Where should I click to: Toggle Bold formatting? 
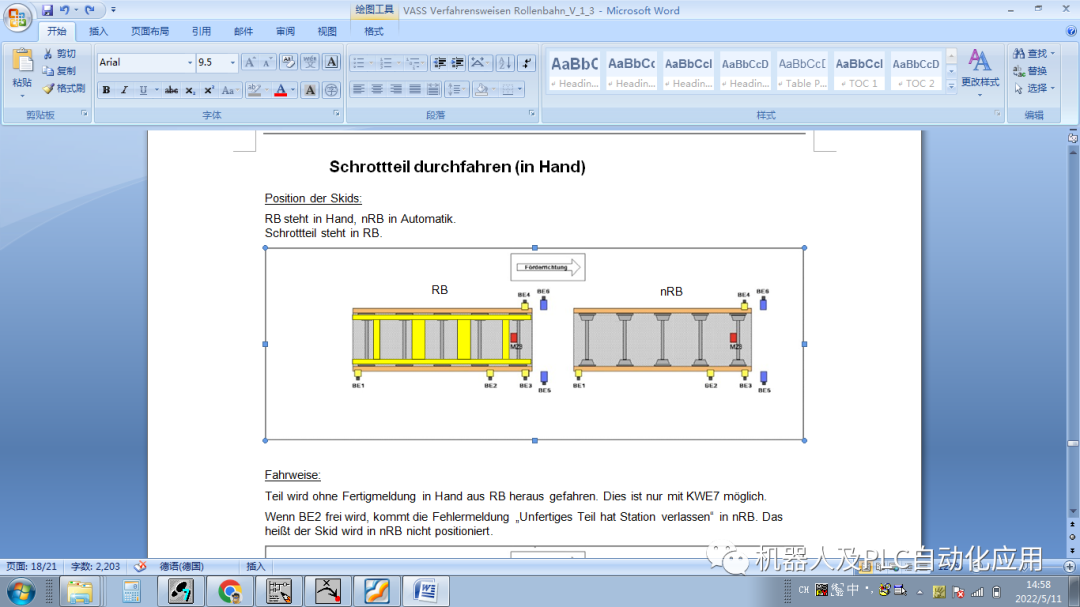point(106,90)
